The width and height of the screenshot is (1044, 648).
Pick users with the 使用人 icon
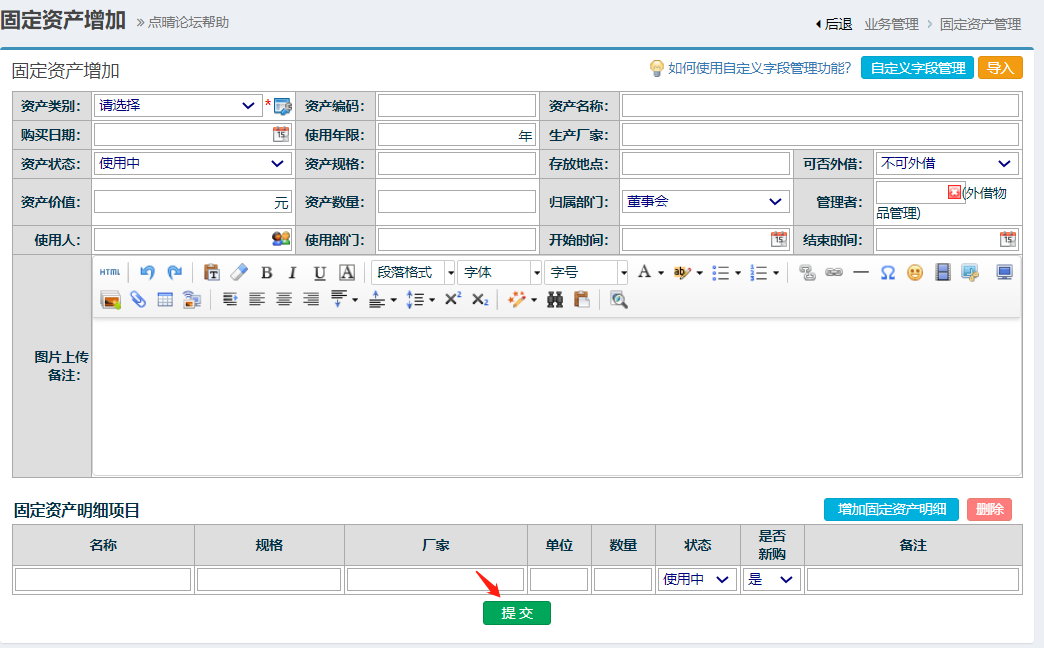281,239
